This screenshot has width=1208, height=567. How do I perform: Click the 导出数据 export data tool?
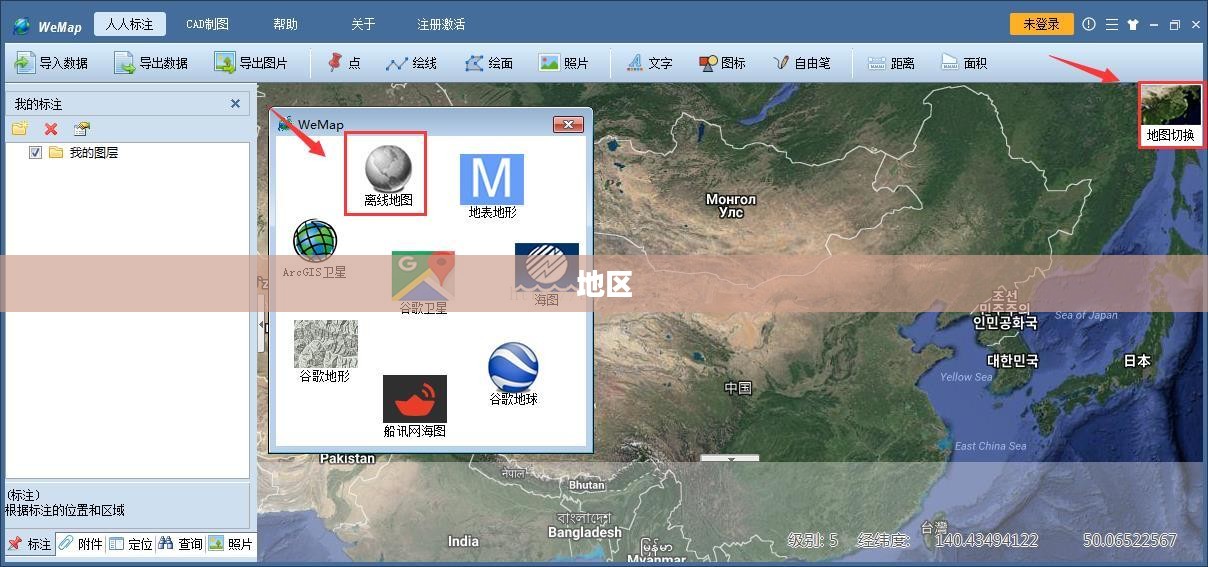pyautogui.click(x=151, y=63)
